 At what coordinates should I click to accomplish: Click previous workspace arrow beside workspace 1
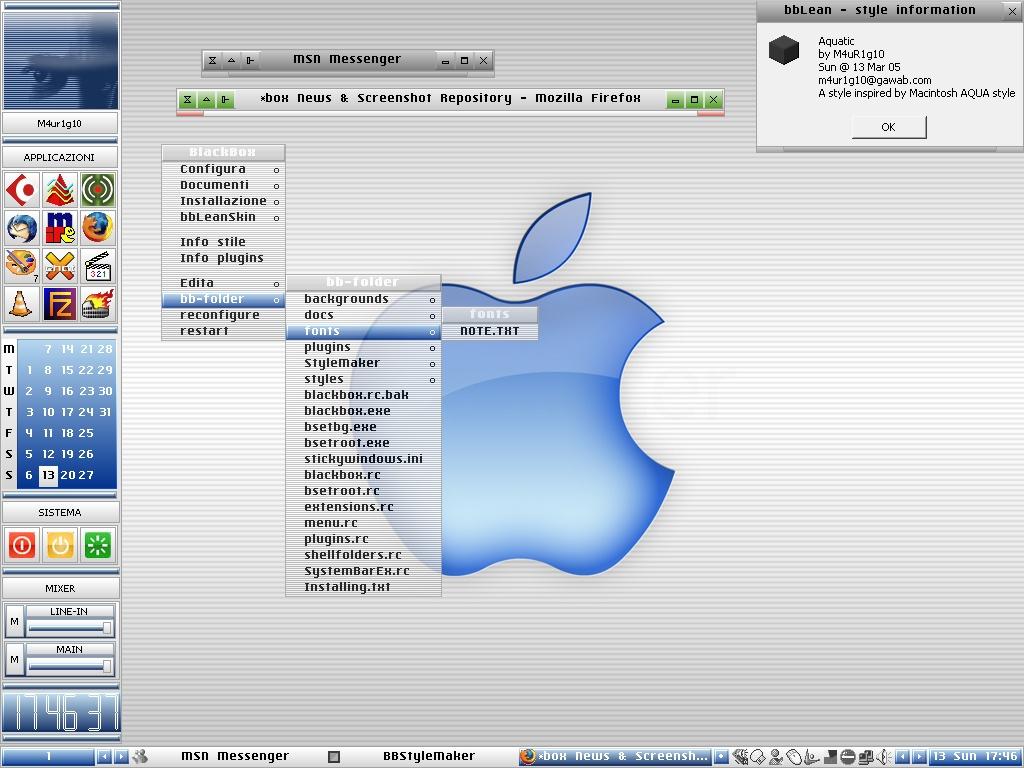(104, 756)
